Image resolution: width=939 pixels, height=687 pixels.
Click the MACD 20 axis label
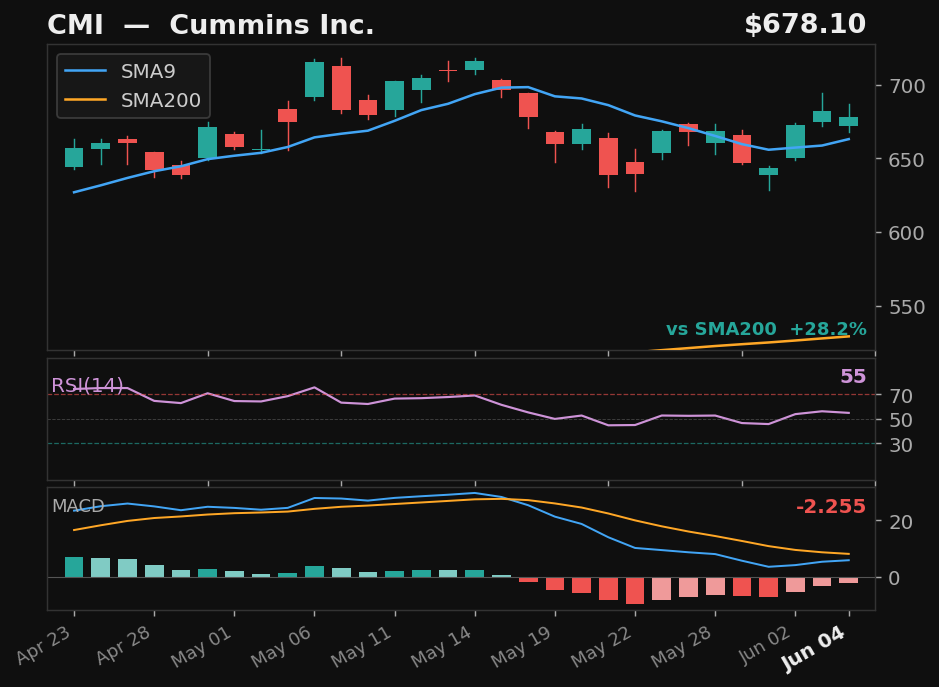point(901,522)
